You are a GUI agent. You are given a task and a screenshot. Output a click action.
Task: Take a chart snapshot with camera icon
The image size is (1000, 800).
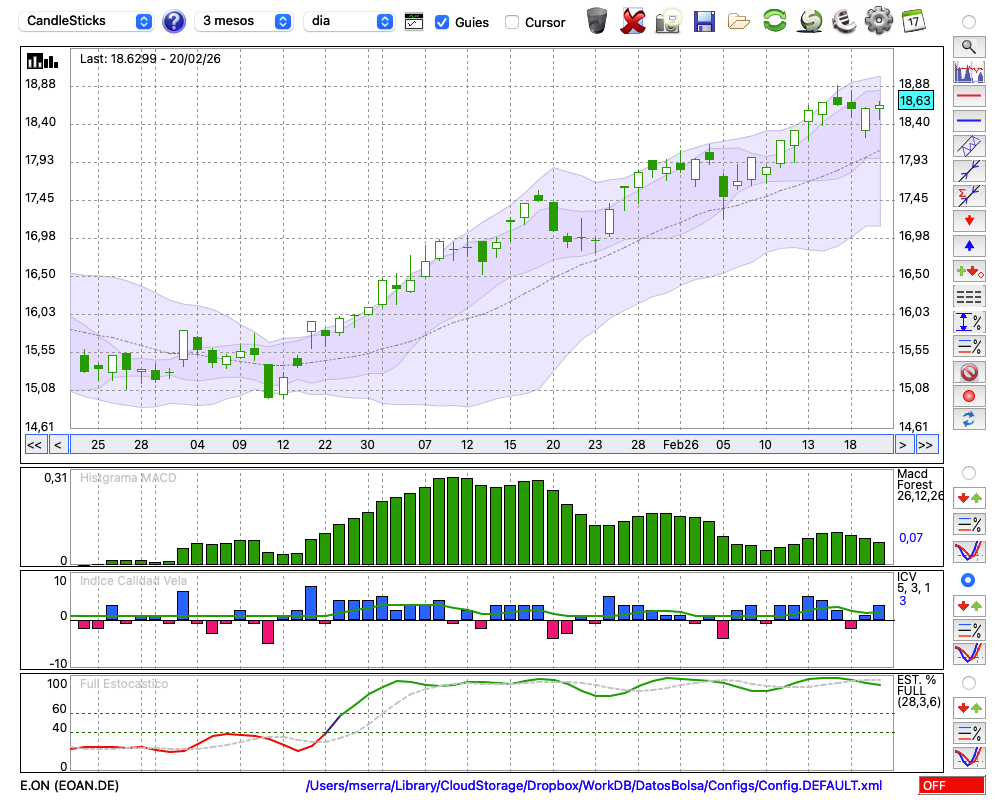pos(668,21)
